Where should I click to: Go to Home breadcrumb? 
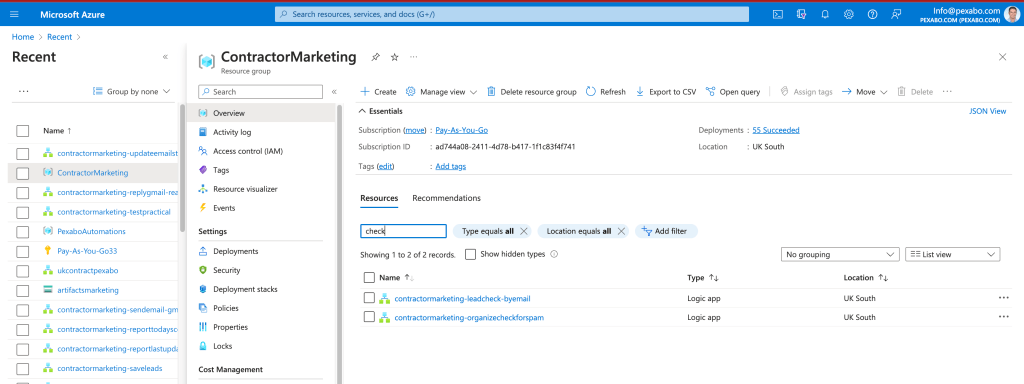23,37
